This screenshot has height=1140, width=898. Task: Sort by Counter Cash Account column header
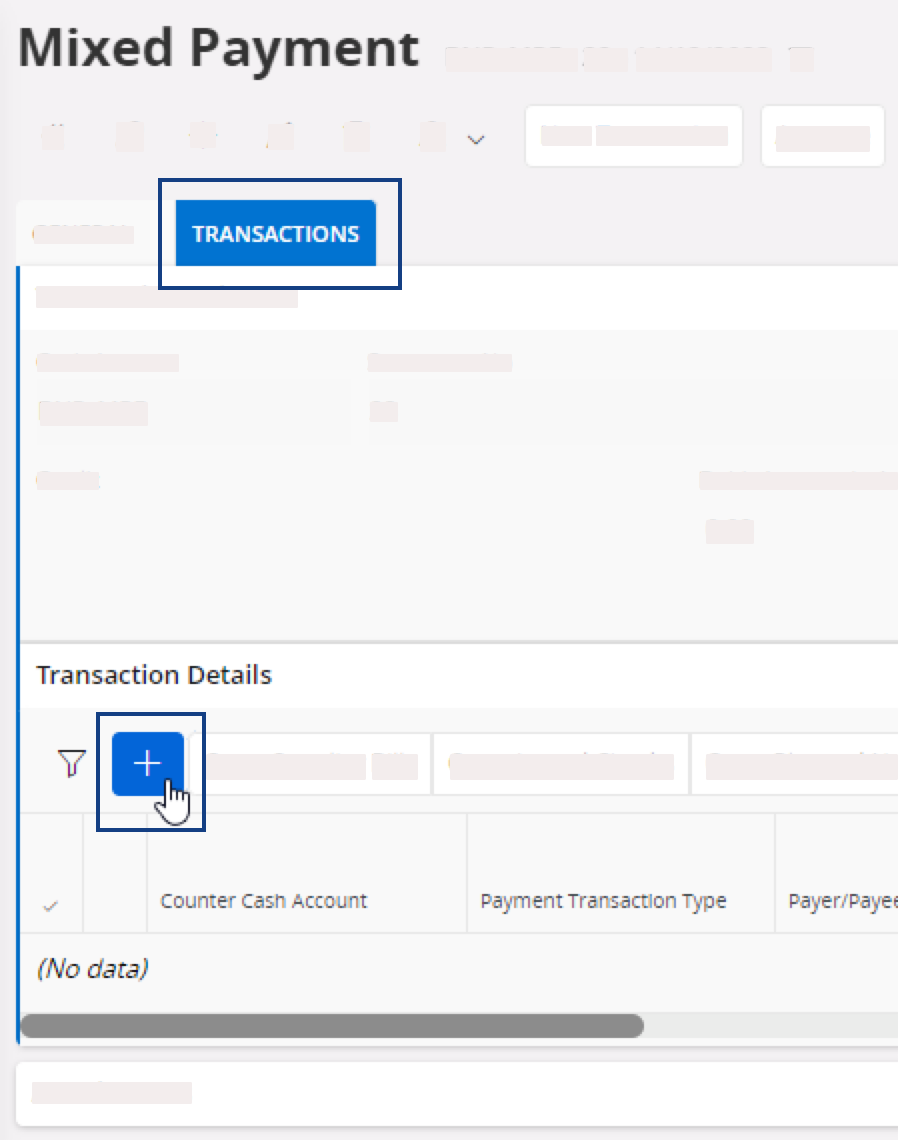(264, 901)
